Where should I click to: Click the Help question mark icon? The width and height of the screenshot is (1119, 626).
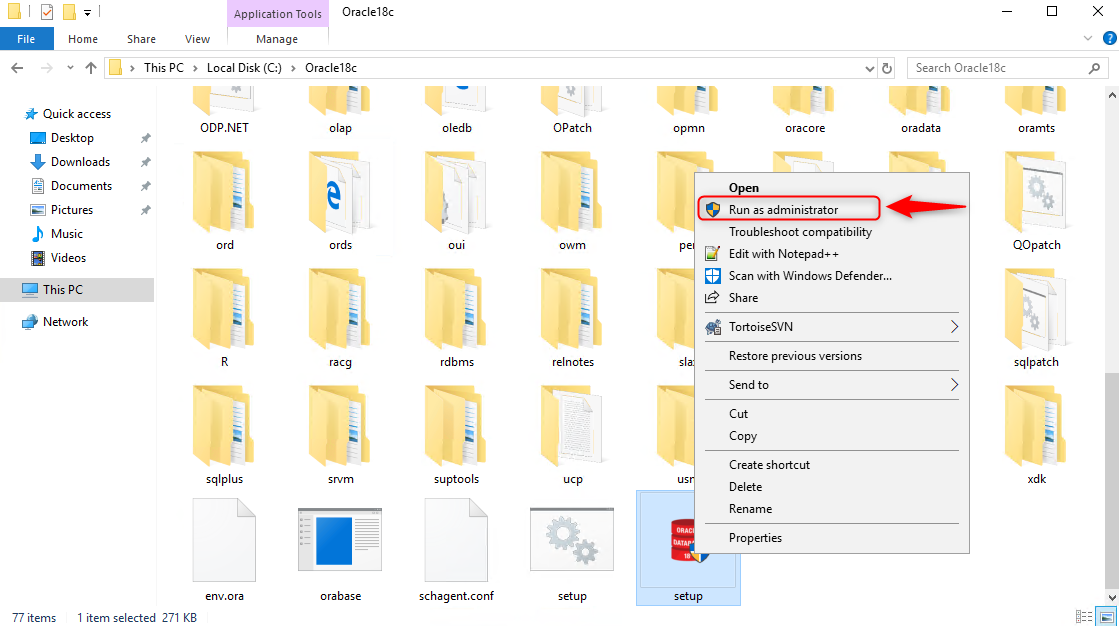1109,39
